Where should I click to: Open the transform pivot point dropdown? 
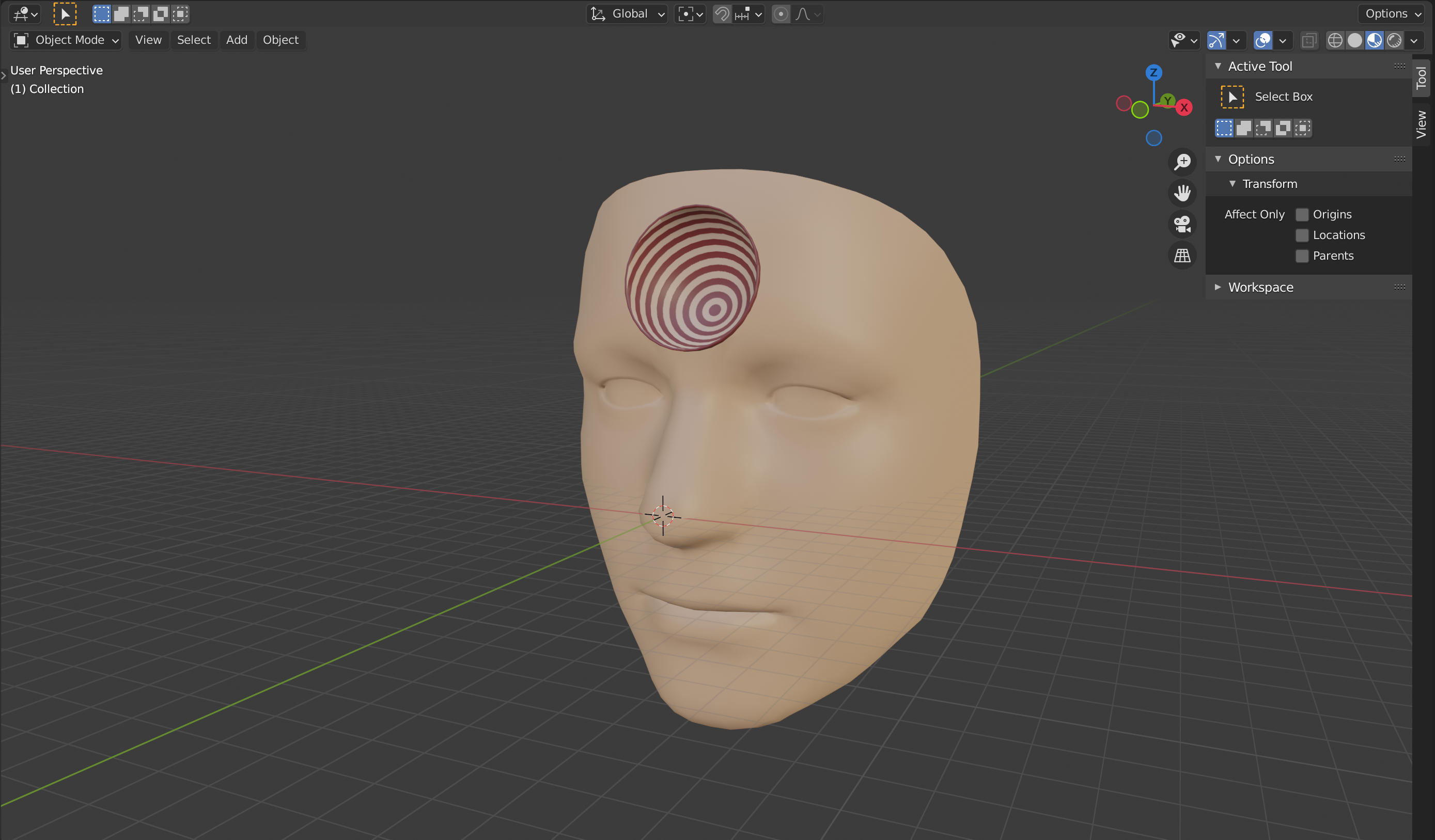[x=690, y=13]
